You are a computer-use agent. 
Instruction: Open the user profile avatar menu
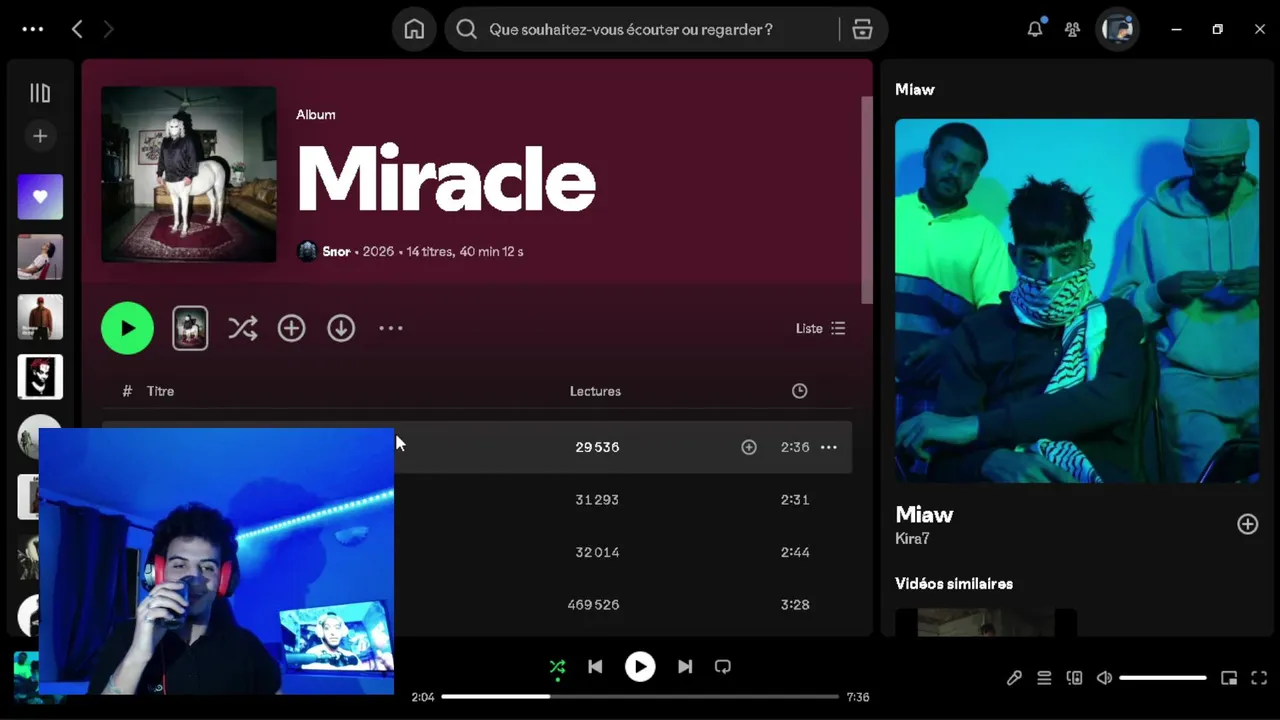click(1117, 29)
